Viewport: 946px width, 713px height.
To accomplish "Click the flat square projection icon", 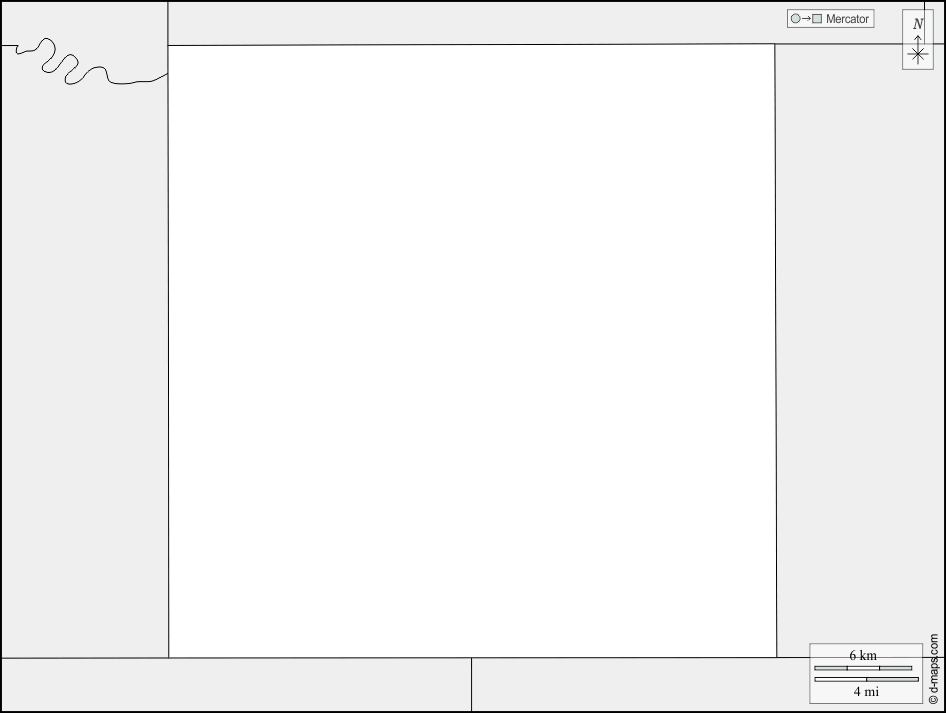I will (x=817, y=19).
